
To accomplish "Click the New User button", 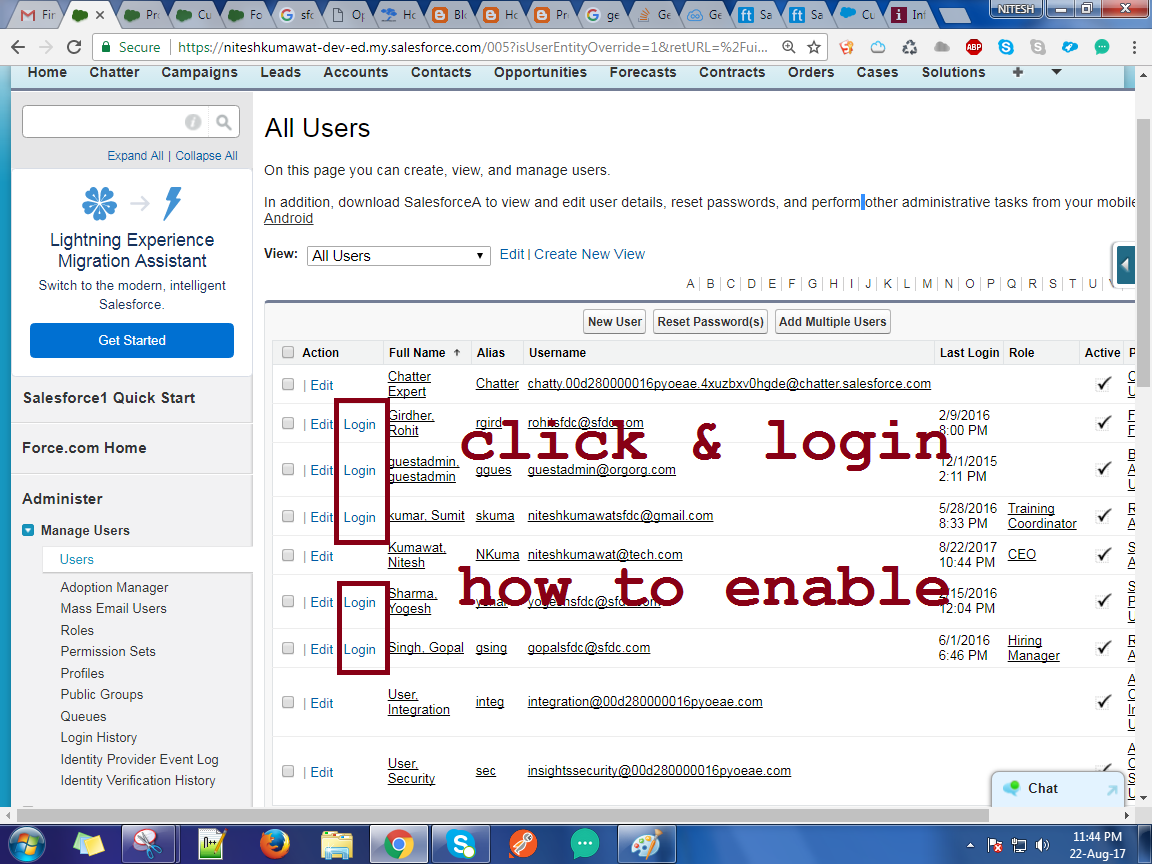I will pos(615,322).
